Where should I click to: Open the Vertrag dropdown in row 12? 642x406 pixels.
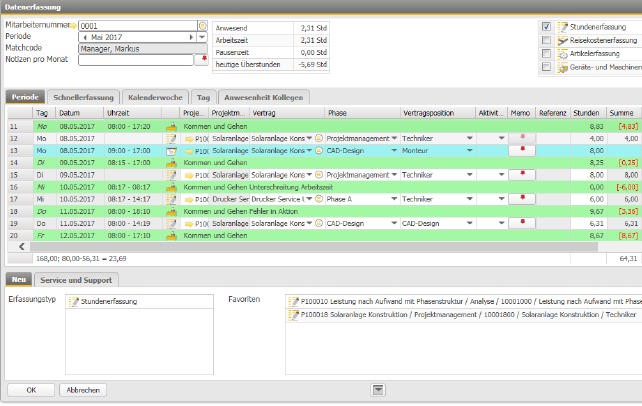(309, 138)
